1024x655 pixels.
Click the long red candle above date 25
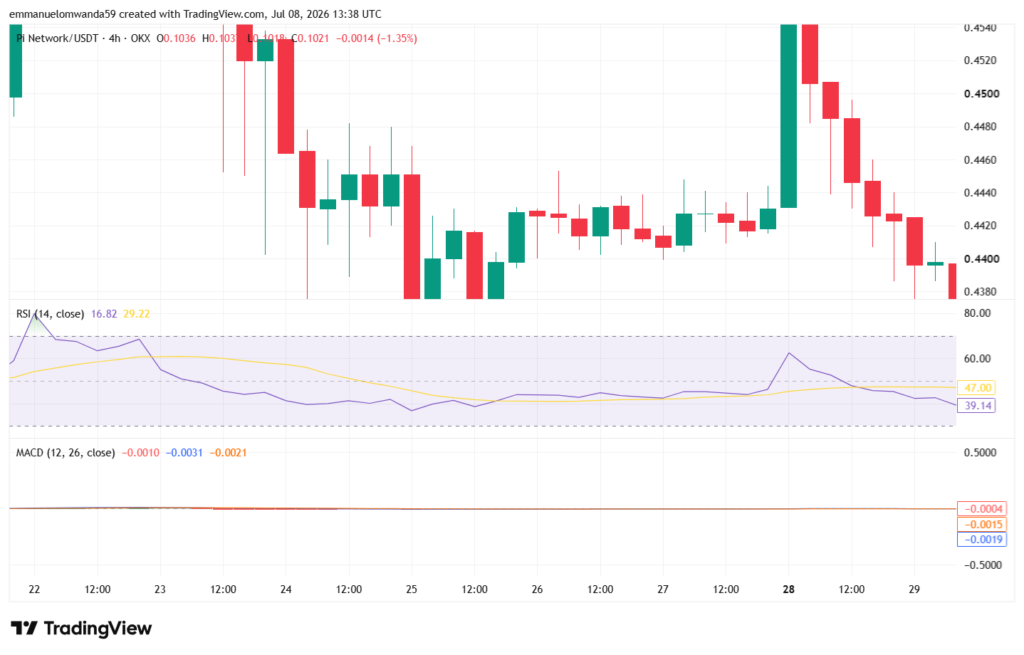(x=412, y=236)
